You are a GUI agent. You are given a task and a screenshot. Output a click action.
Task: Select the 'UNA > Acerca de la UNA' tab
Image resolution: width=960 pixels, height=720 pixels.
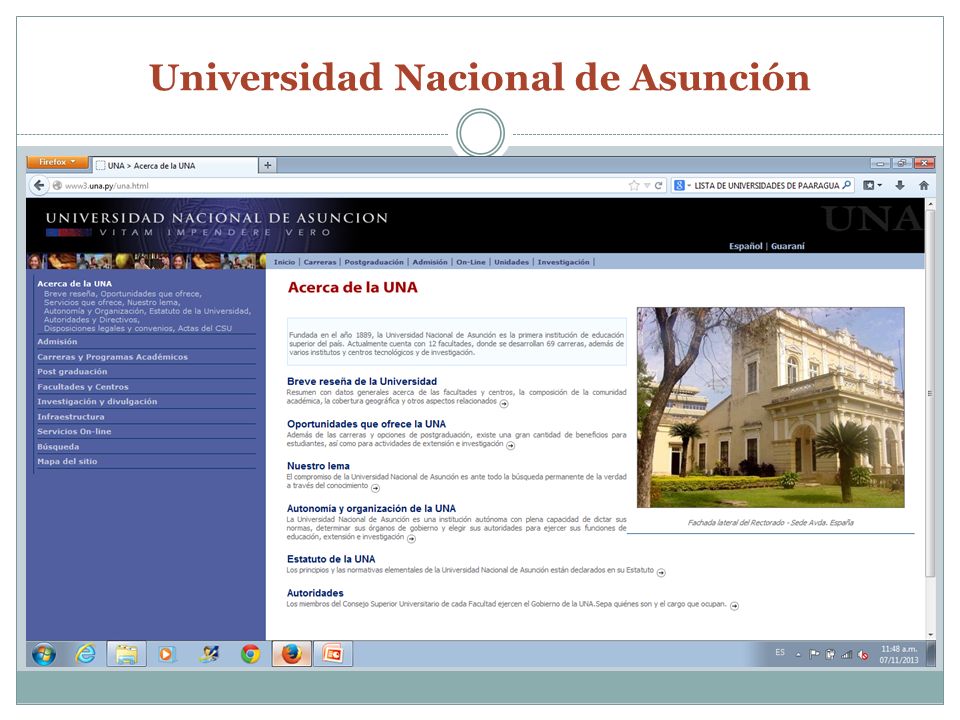[x=174, y=165]
